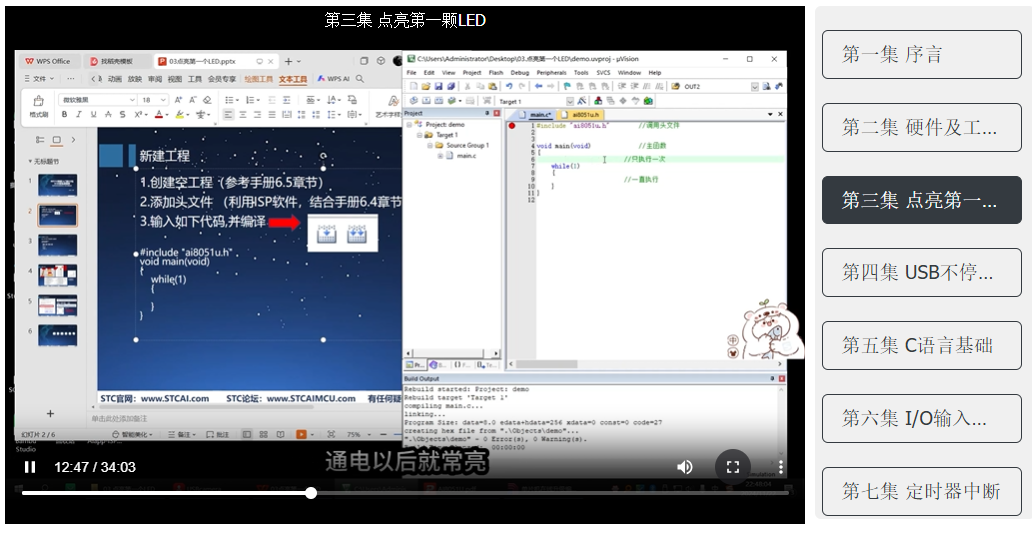Viewport: 1032px width, 542px height.
Task: Open episode 第二集 硬件及工…
Action: pos(921,128)
